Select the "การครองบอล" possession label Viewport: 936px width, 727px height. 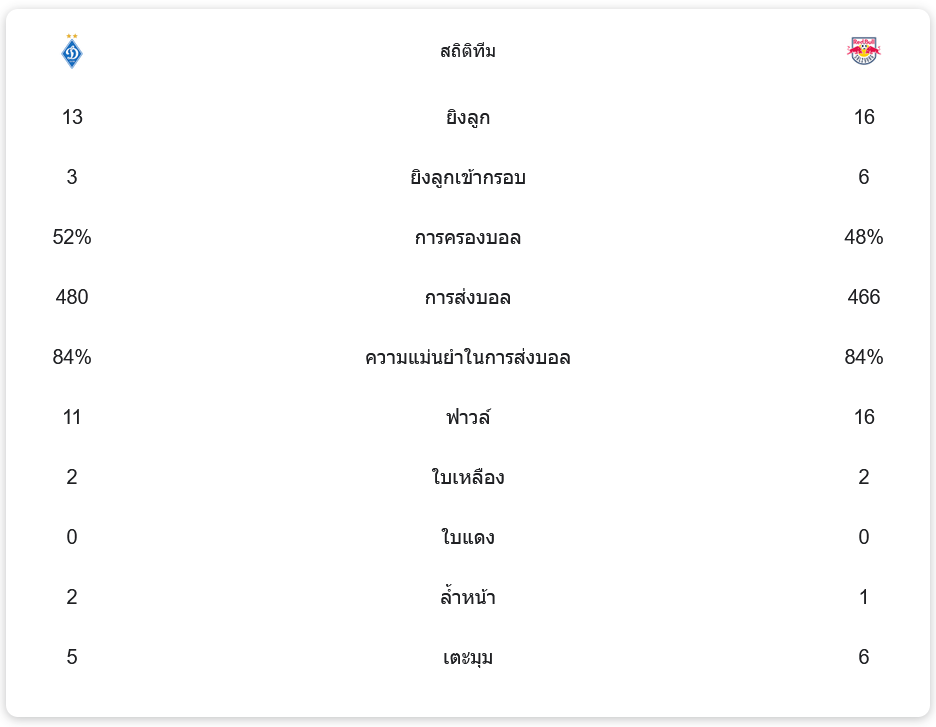click(468, 238)
